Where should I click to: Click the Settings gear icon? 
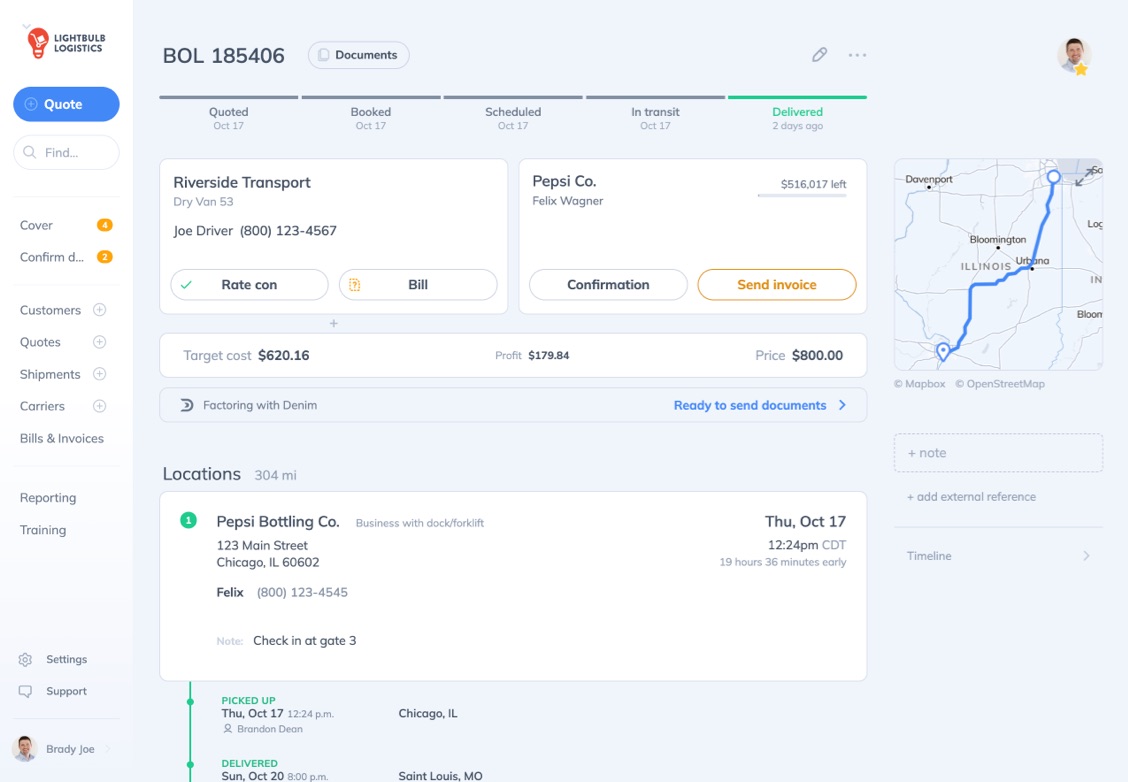click(25, 660)
